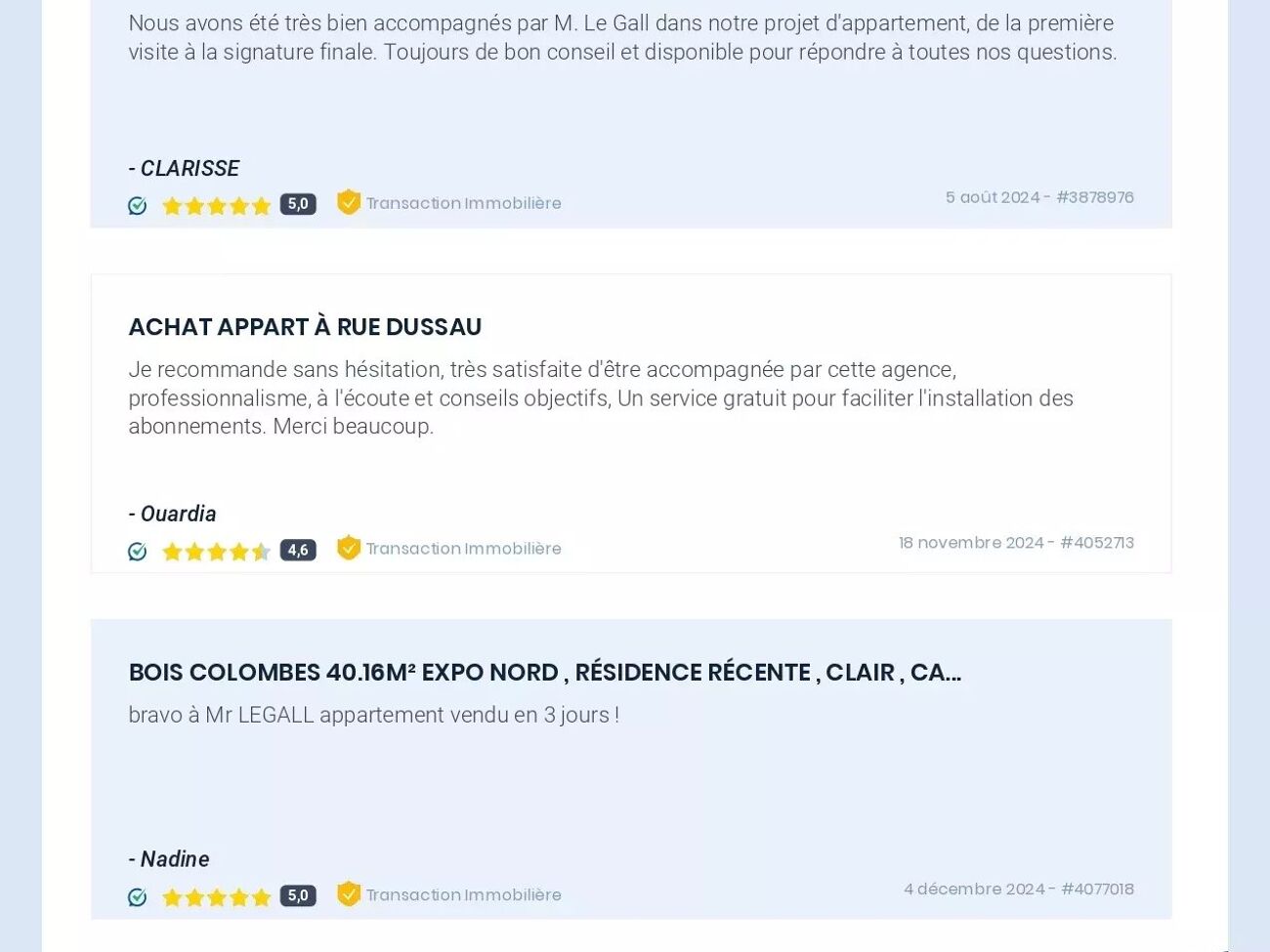This screenshot has width=1270, height=952.
Task: Click verified check icon on Ouardia's review
Action: (x=138, y=552)
